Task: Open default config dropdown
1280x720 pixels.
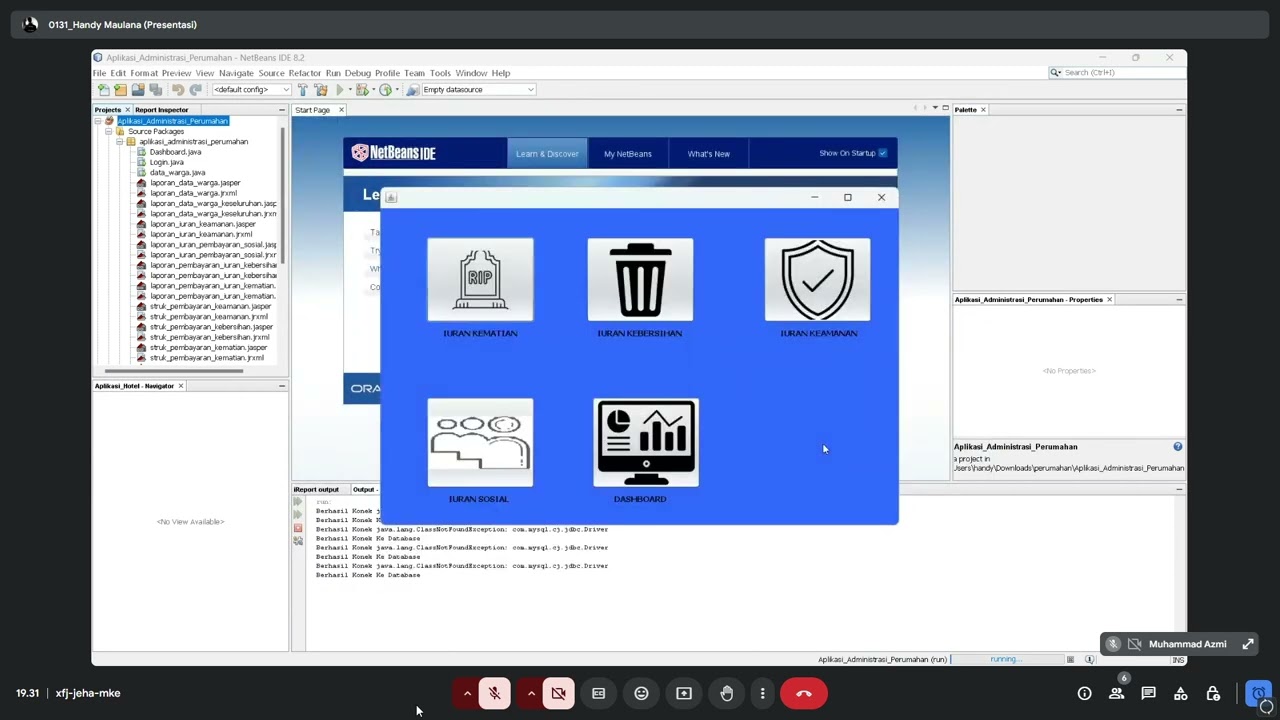Action: click(x=251, y=90)
